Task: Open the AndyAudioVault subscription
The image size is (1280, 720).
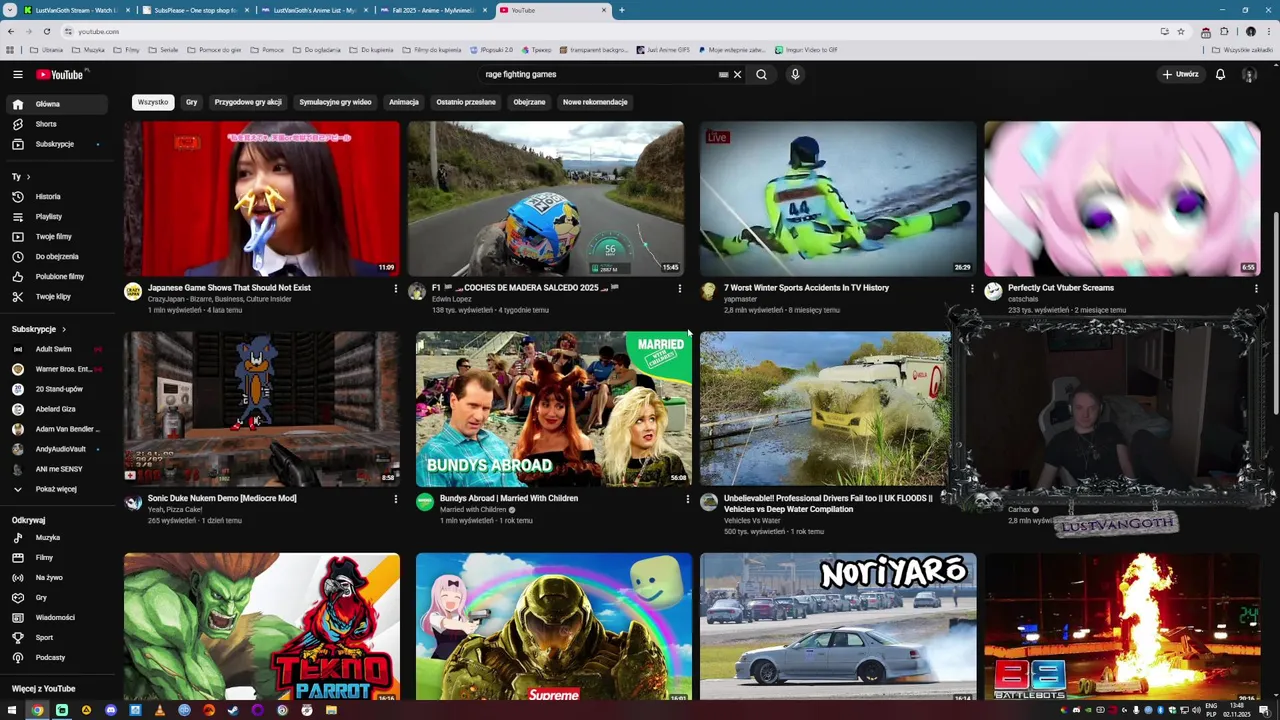Action: coord(56,449)
